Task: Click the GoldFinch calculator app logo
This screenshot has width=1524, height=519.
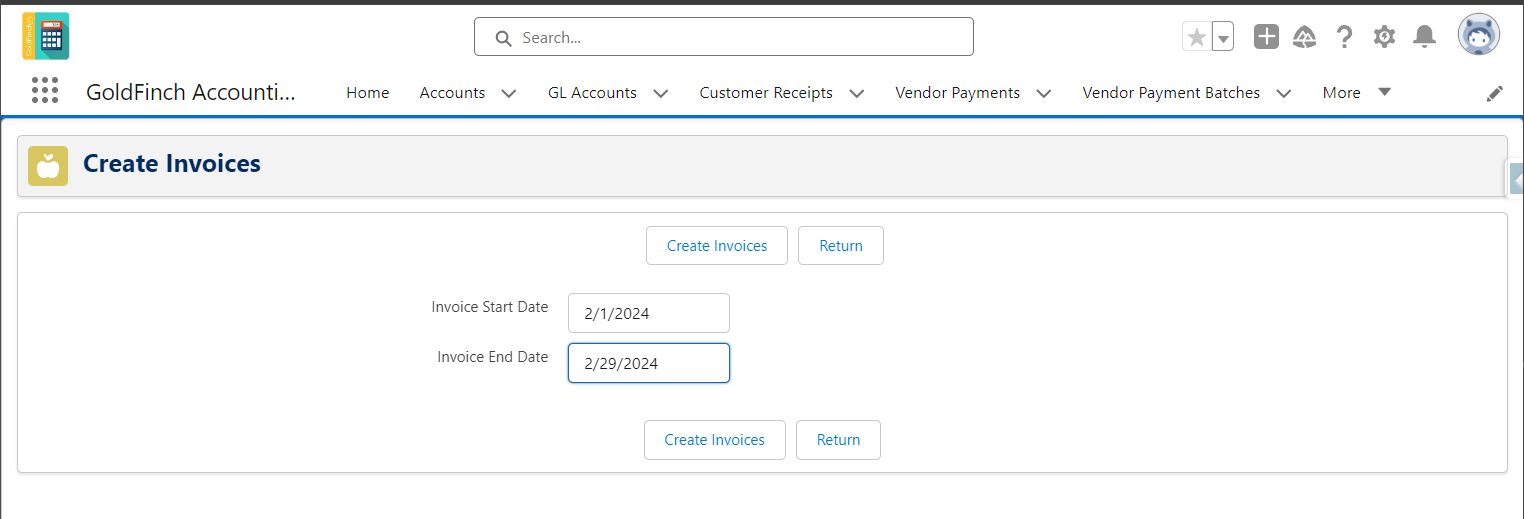Action: click(x=46, y=37)
